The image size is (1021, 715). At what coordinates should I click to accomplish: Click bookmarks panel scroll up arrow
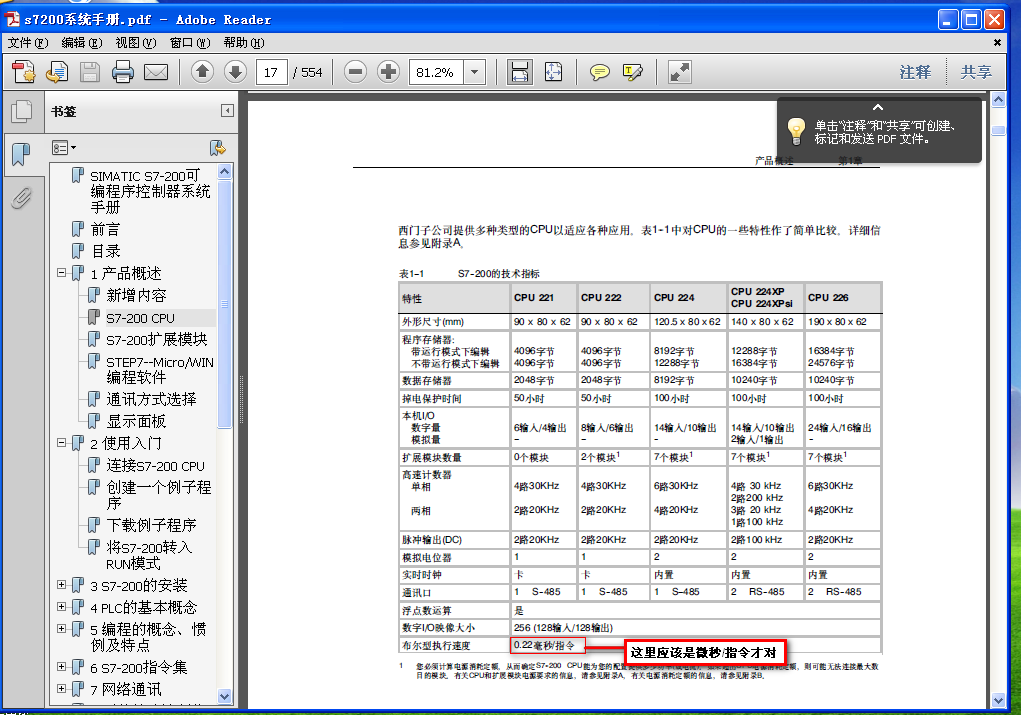[224, 172]
